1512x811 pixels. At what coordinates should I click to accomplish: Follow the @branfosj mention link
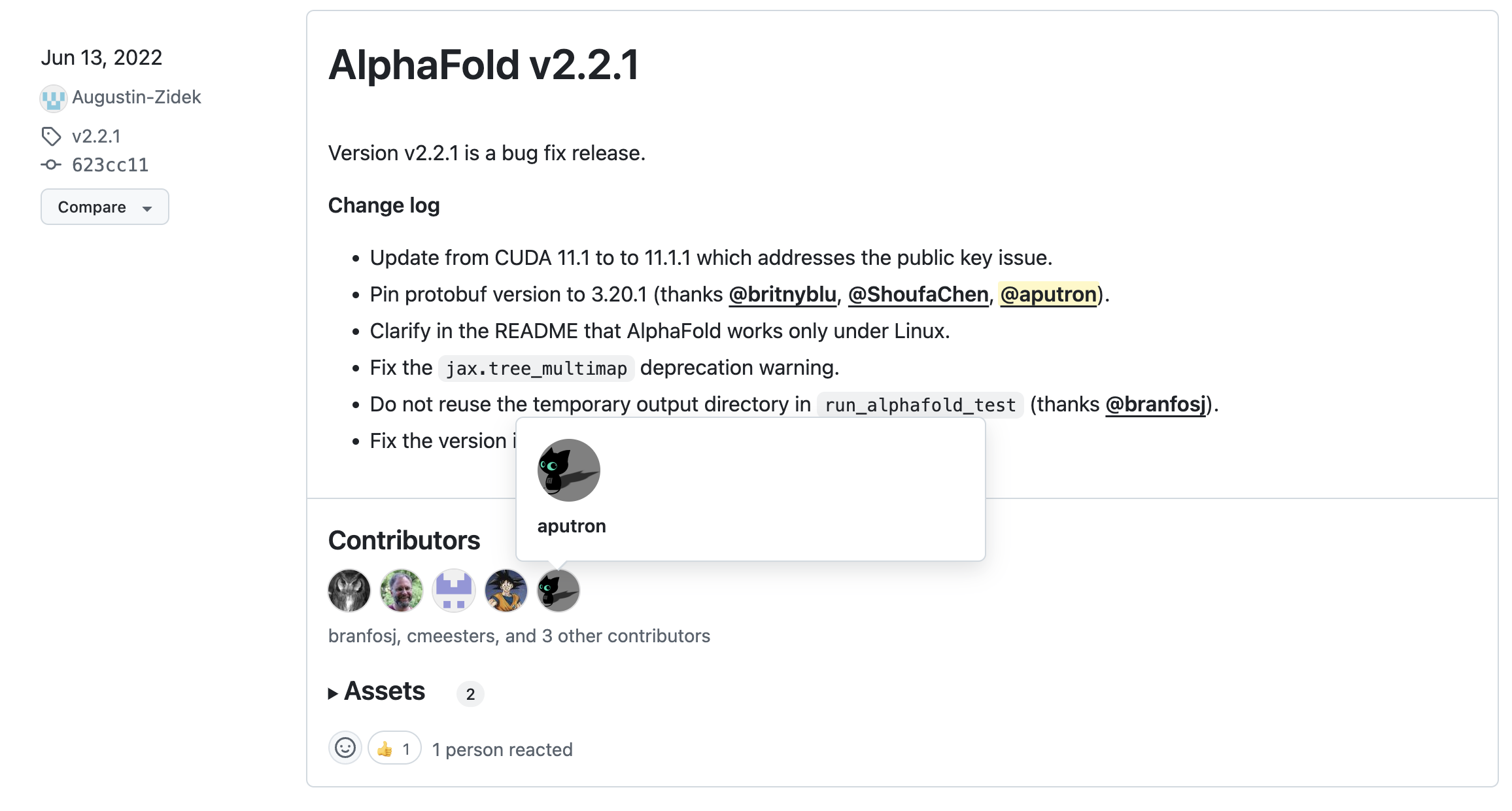(1156, 404)
